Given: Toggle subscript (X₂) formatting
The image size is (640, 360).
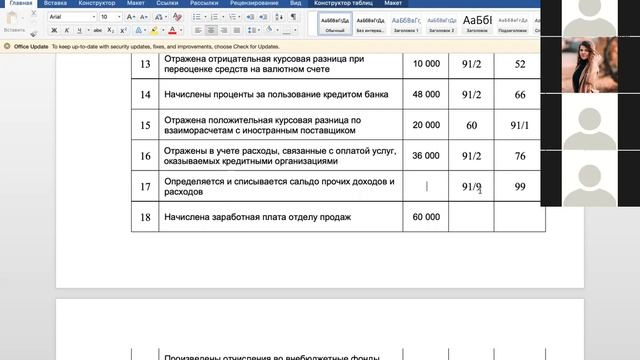Looking at the screenshot, I should pyautogui.click(x=110, y=30).
